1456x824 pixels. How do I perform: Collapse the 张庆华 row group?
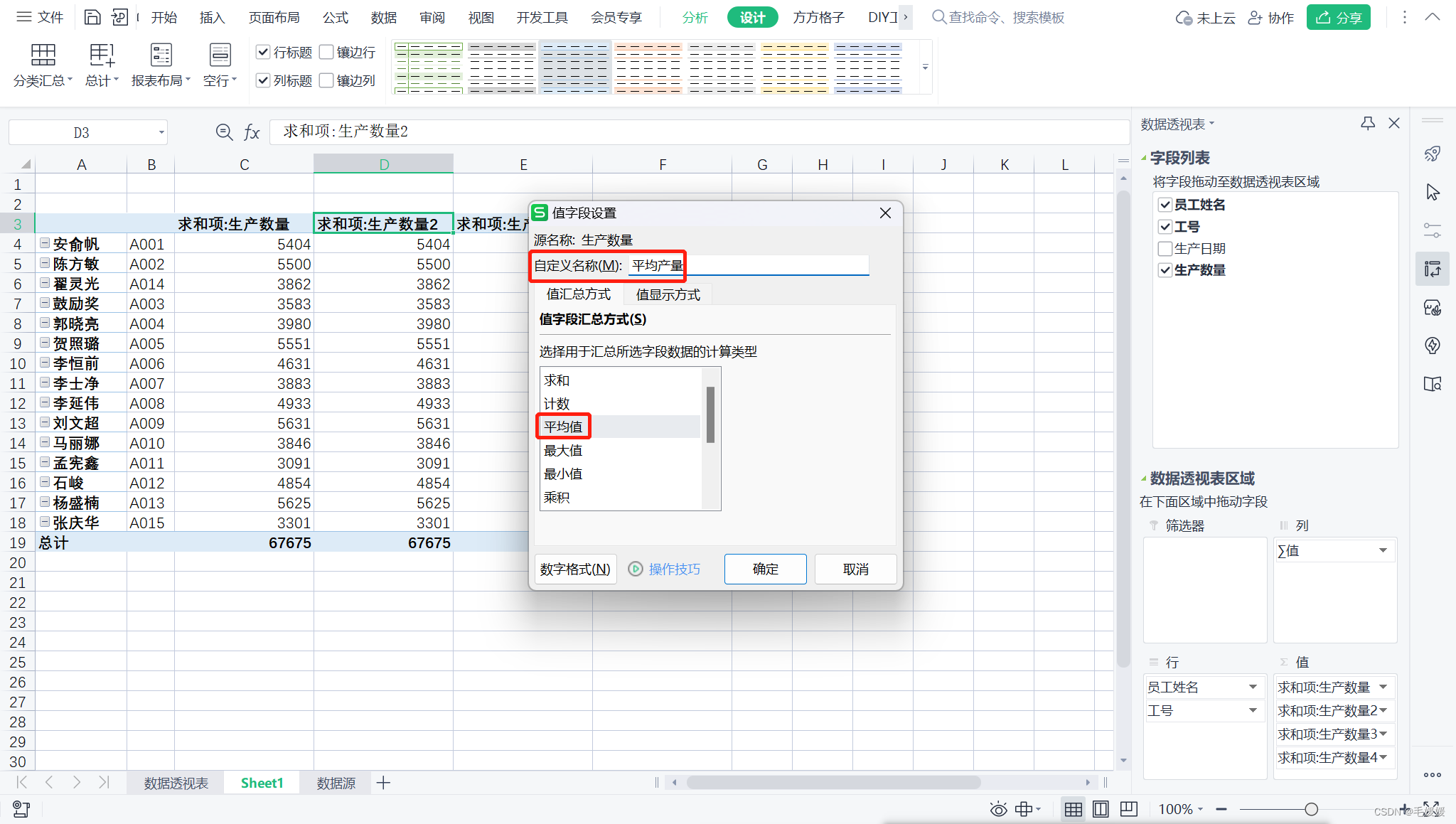(x=45, y=522)
